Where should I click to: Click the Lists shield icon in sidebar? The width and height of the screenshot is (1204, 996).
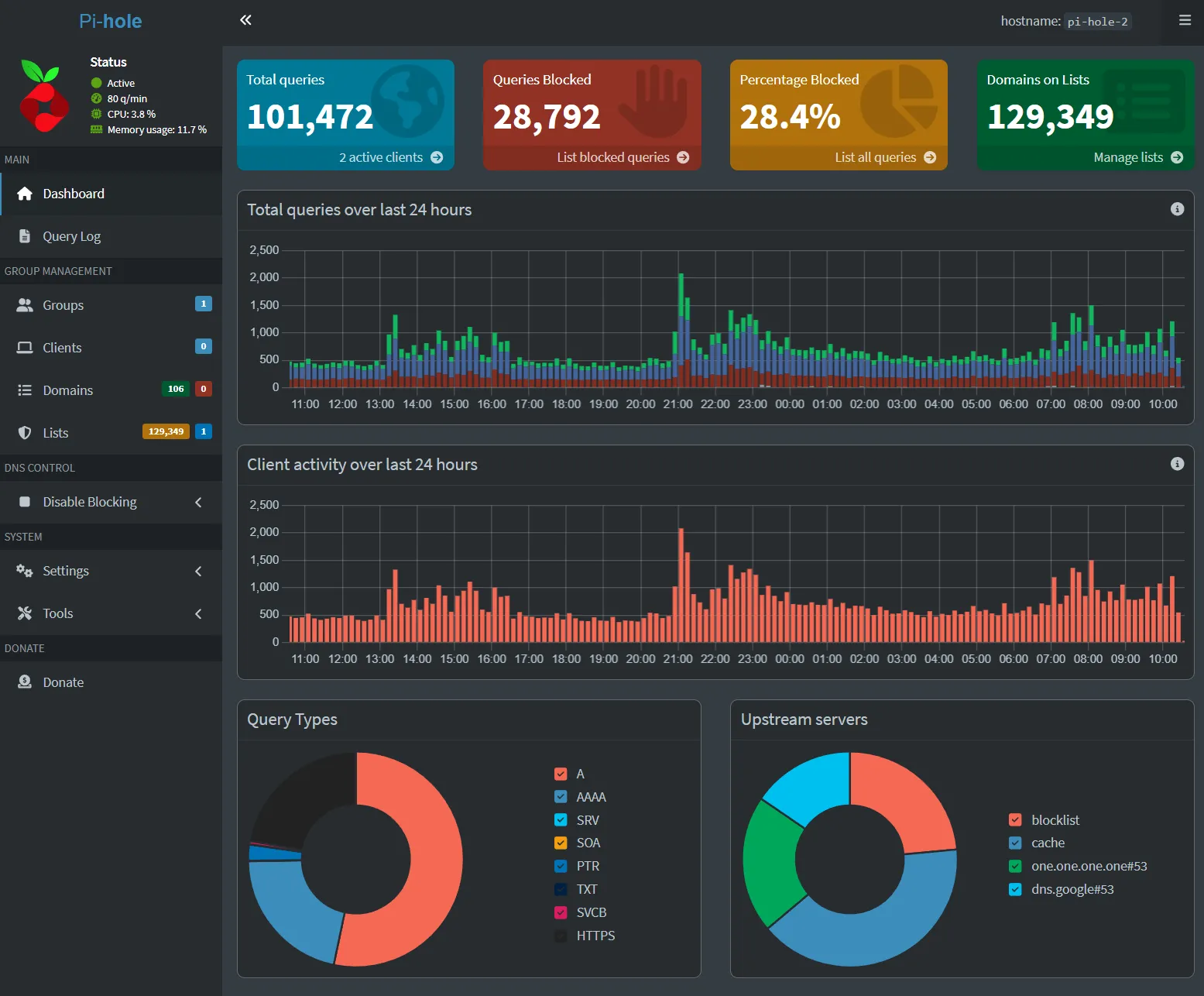[25, 433]
